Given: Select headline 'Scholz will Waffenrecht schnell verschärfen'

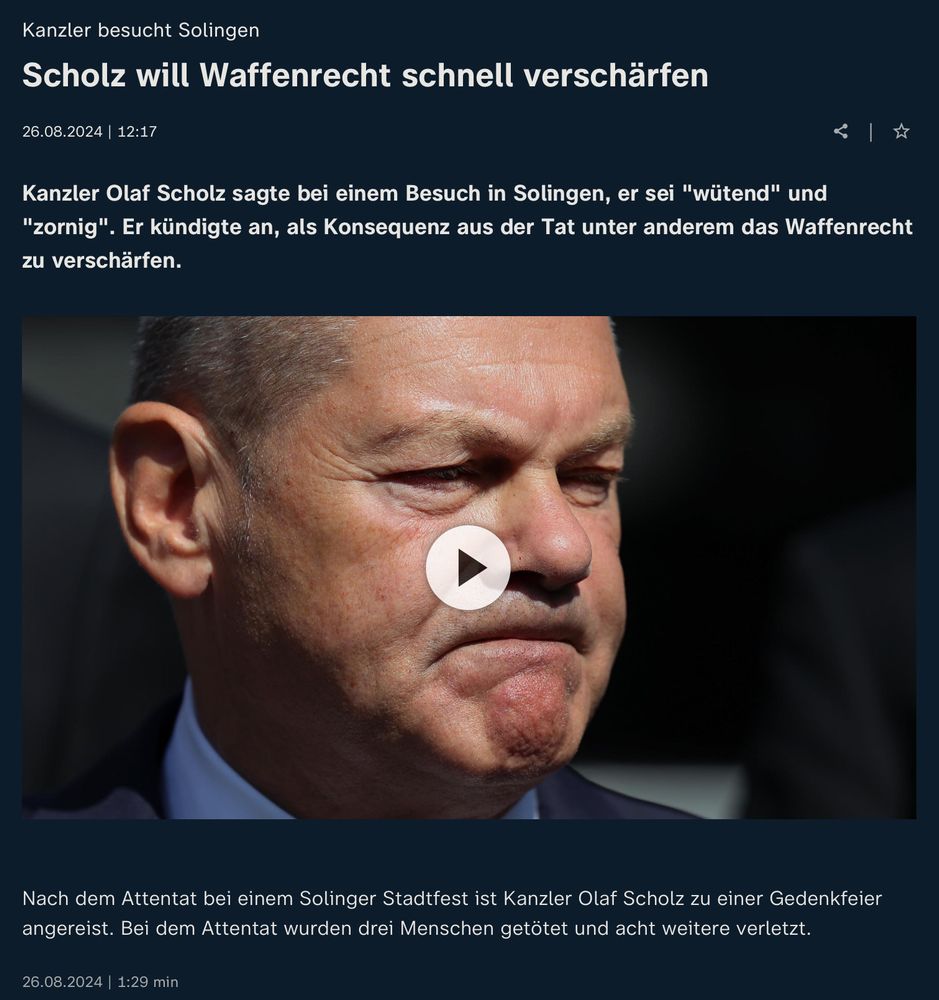Looking at the screenshot, I should click(365, 75).
